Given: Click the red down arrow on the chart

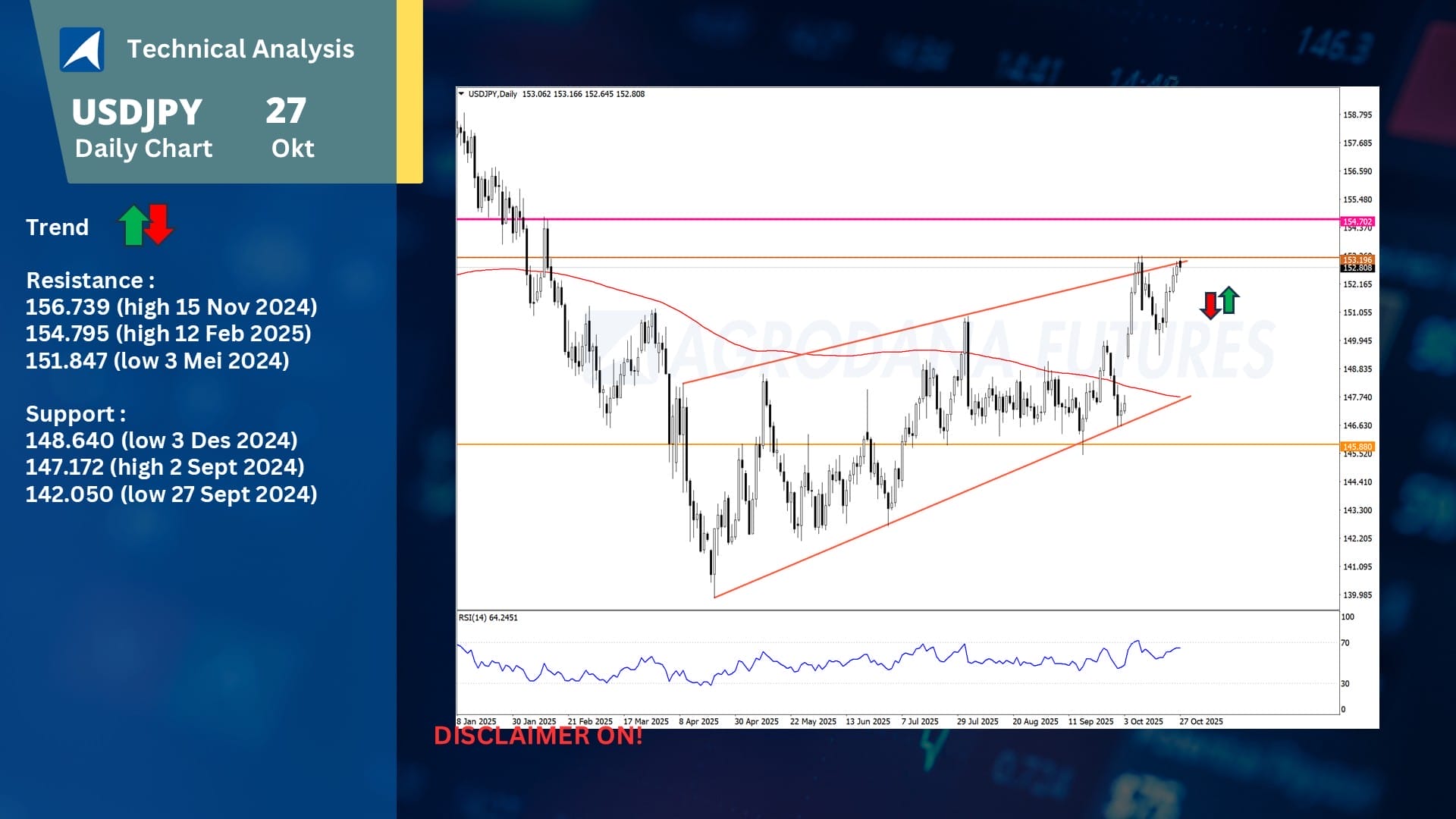Looking at the screenshot, I should [1210, 305].
